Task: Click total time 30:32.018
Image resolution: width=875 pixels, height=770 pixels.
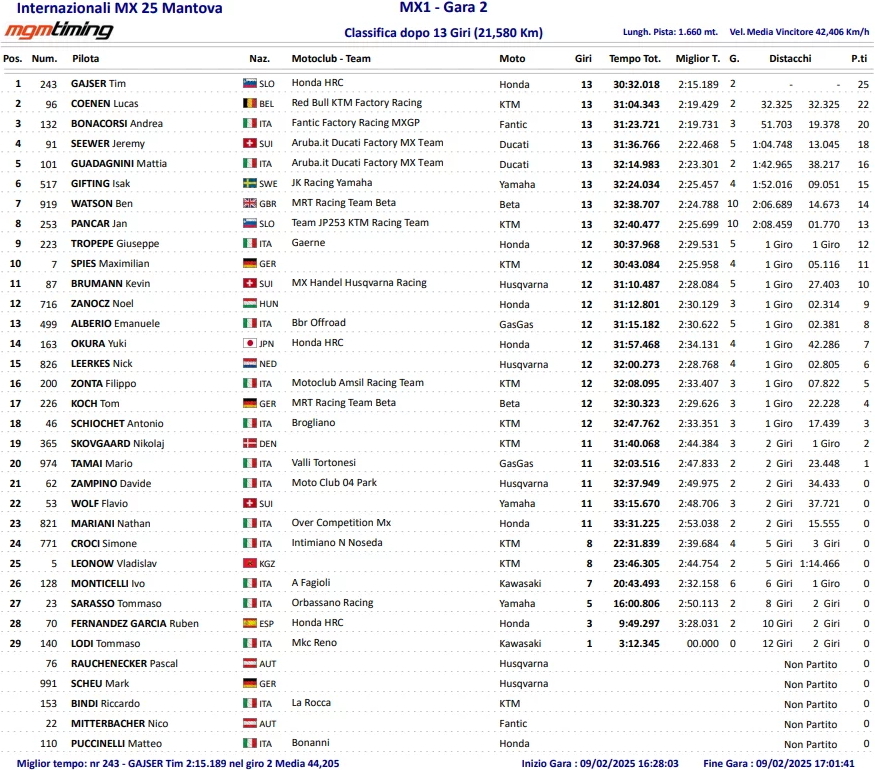Action: coord(636,84)
